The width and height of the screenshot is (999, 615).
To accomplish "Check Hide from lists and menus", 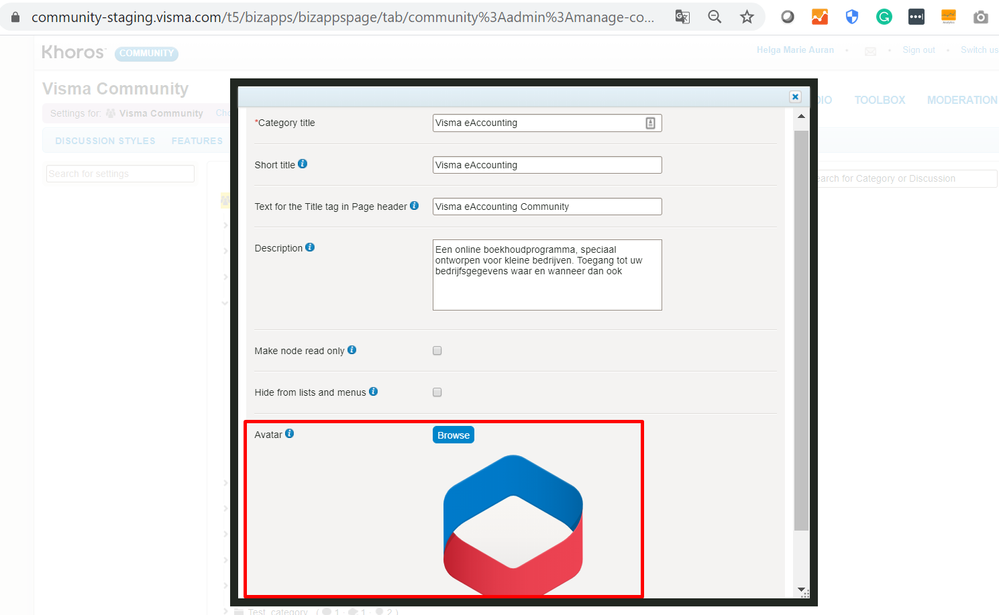I will point(437,392).
